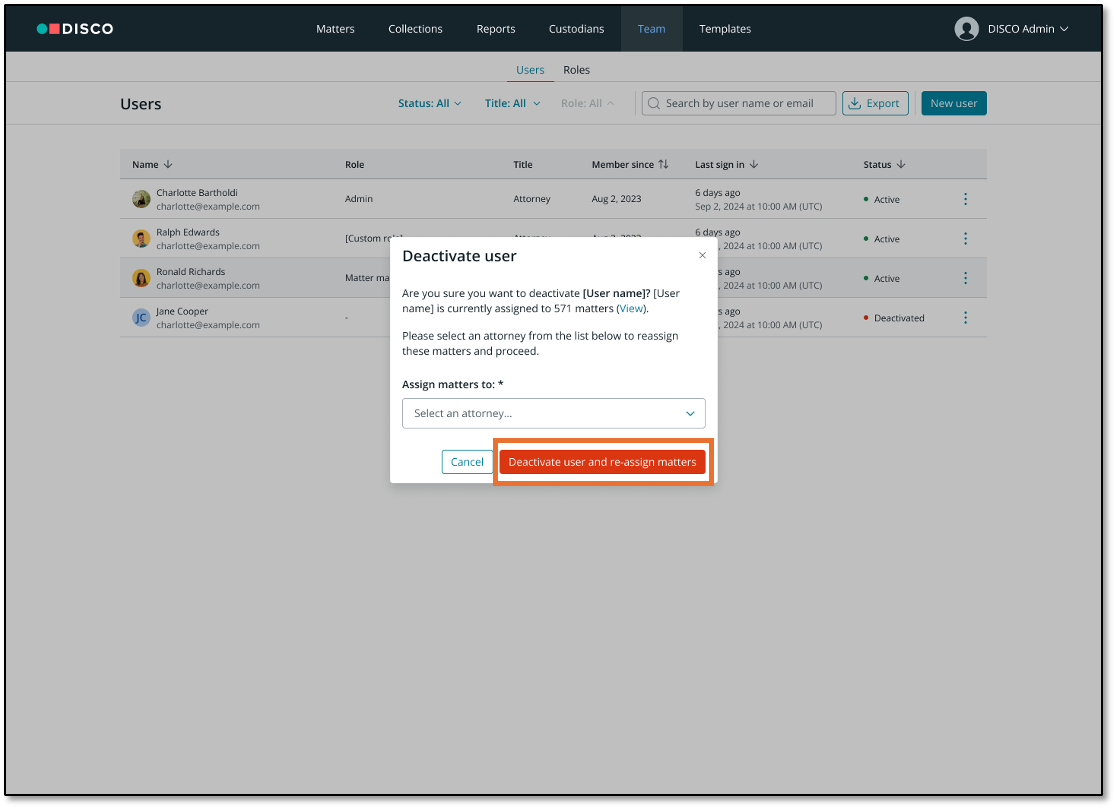Switch to the Roles tab

(x=576, y=70)
